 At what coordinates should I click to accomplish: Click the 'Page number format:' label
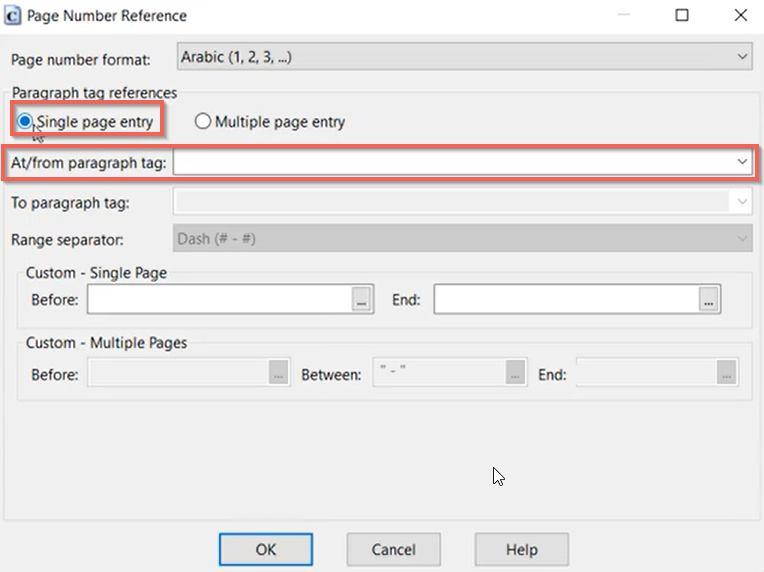80,59
